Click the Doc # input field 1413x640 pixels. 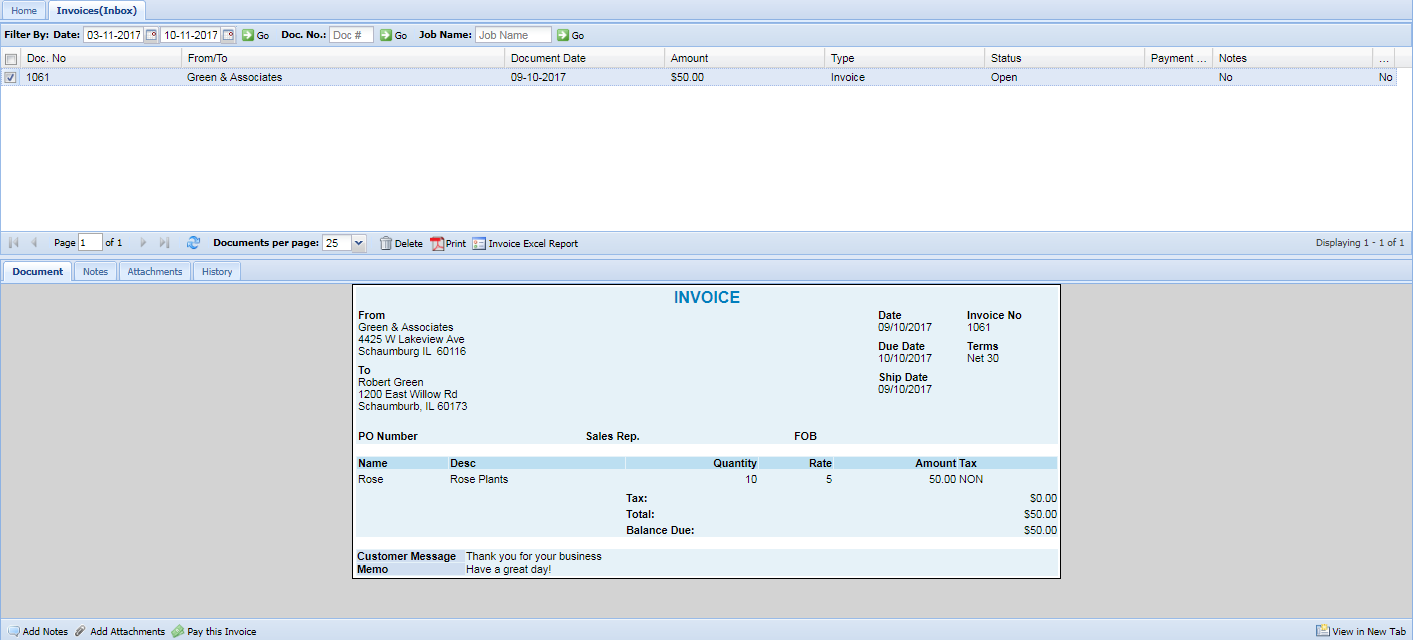(351, 35)
